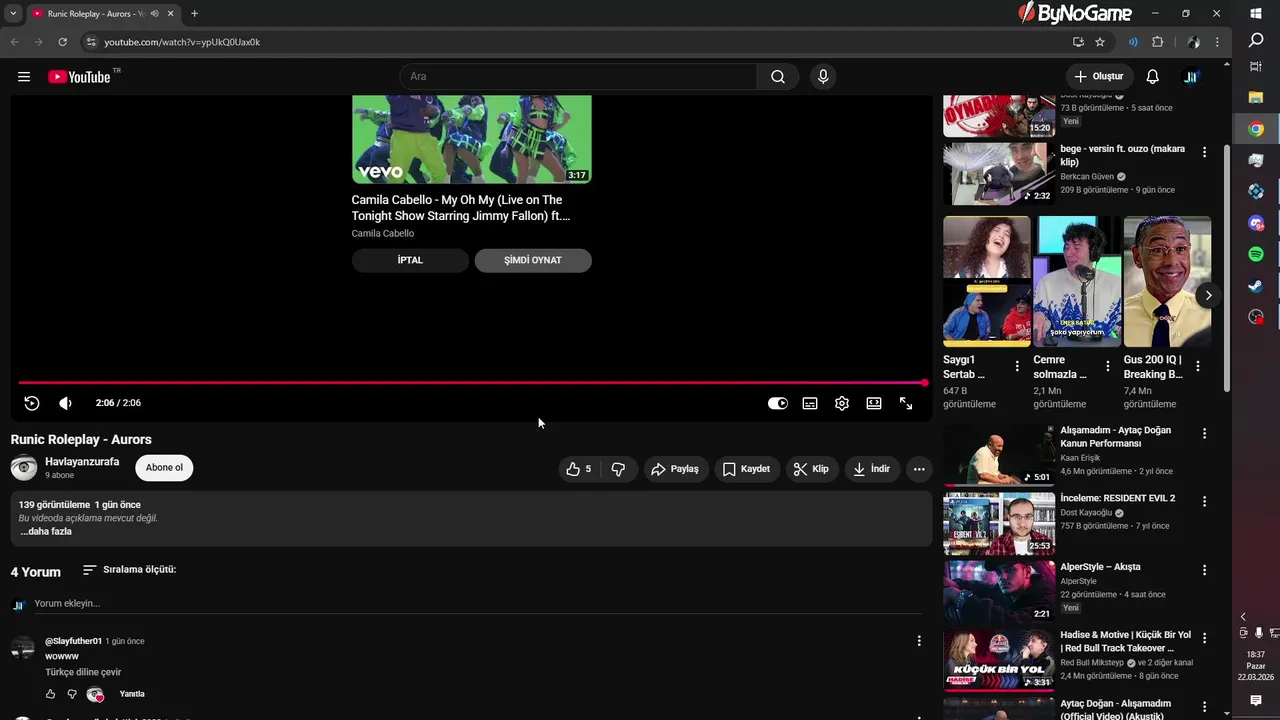The width and height of the screenshot is (1280, 720).
Task: Download the video with İndir
Action: coord(871,469)
